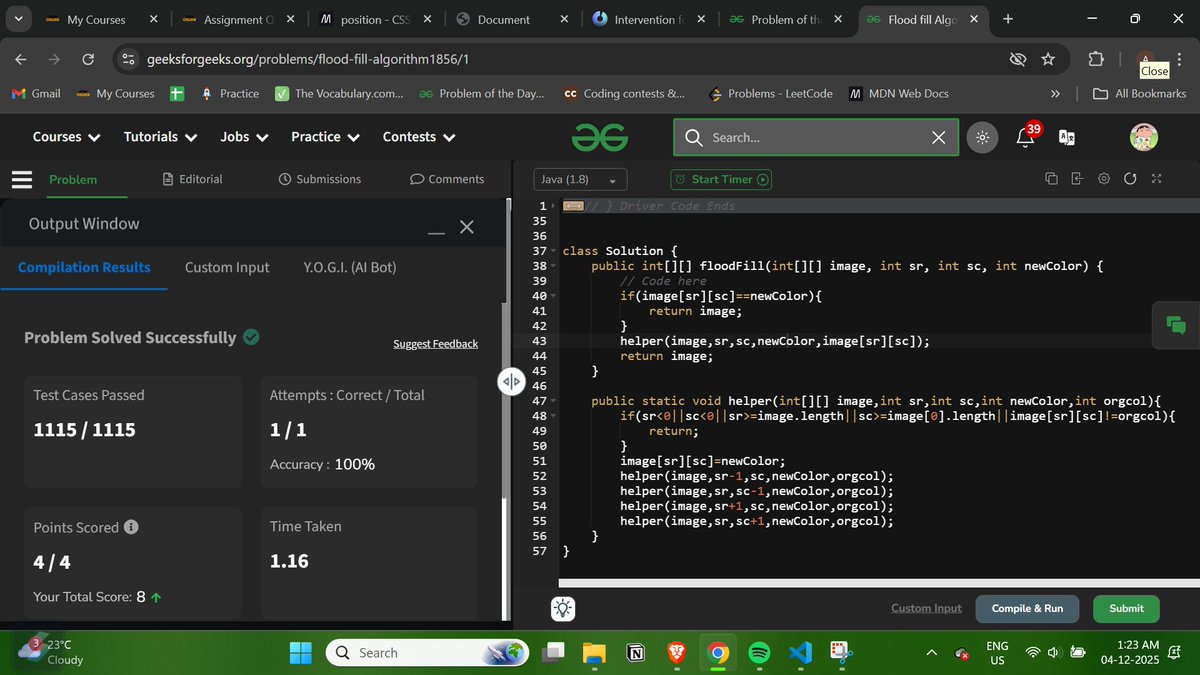Reset code with the refresh icon

pyautogui.click(x=1130, y=179)
